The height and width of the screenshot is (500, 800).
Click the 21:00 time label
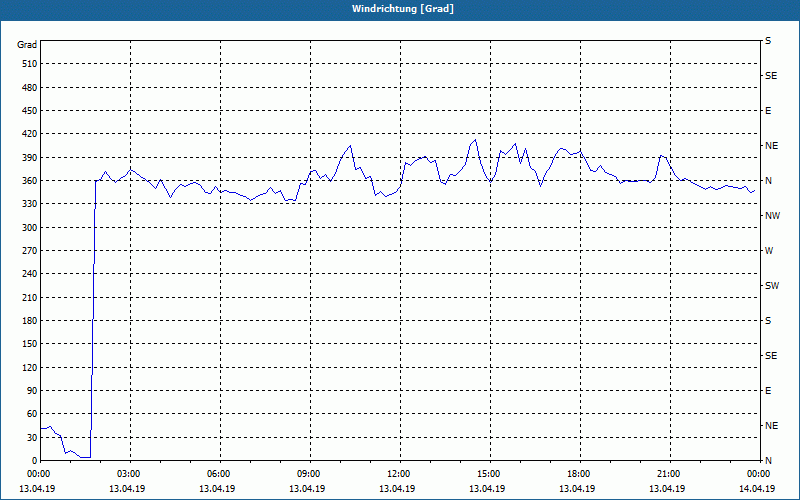pyautogui.click(x=667, y=474)
